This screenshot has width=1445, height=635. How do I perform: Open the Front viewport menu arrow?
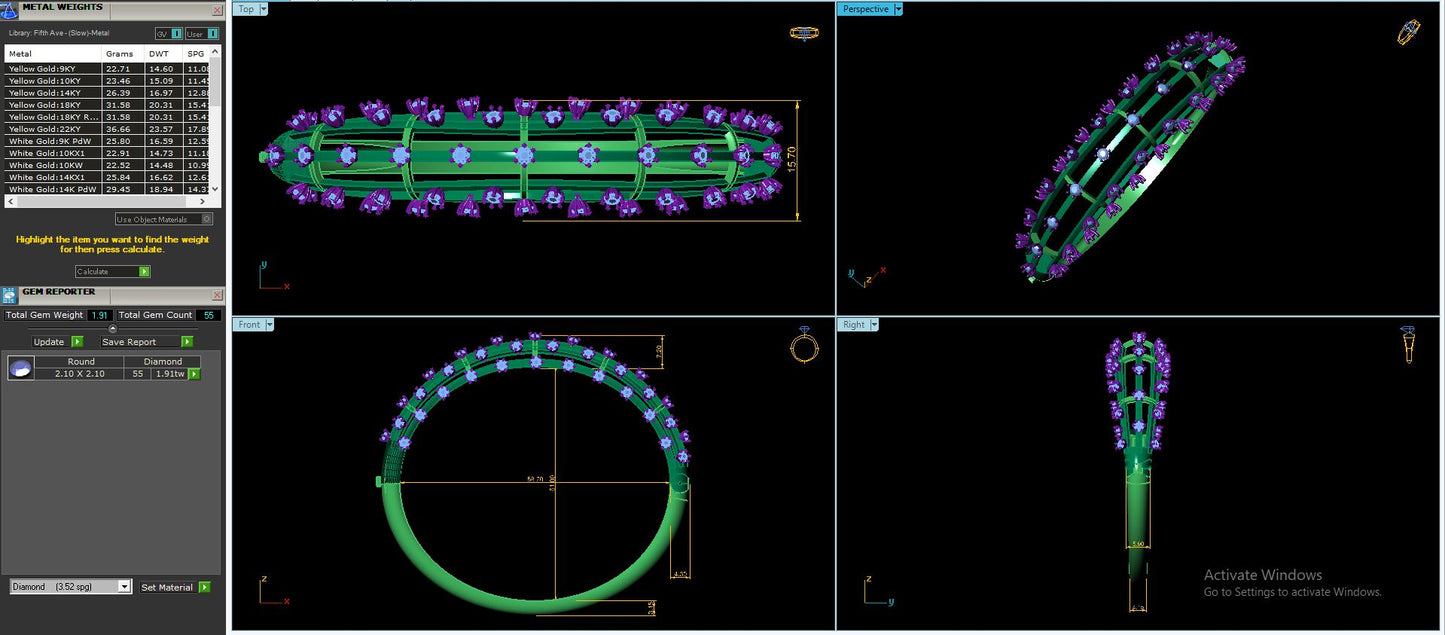tap(269, 324)
